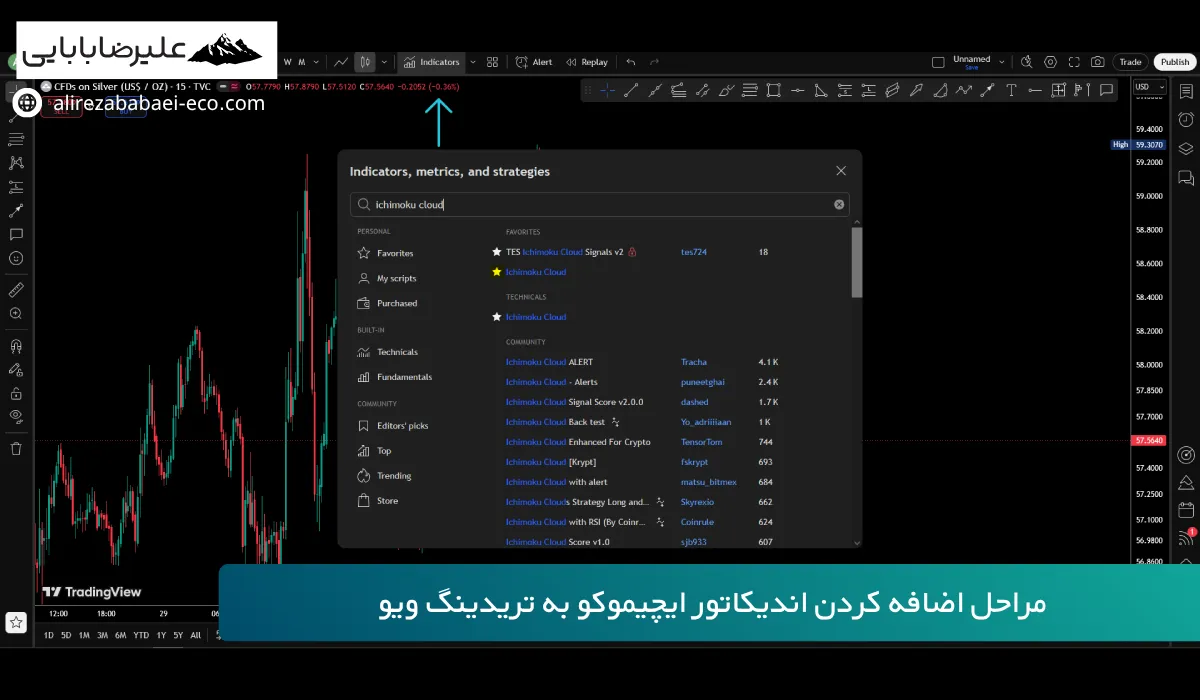Open Trending community scripts
Viewport: 1200px width, 700px height.
[385, 476]
